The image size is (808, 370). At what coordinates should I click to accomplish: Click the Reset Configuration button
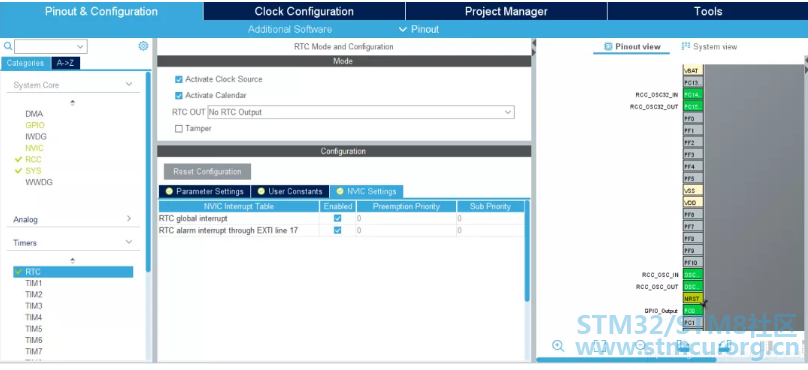207,172
